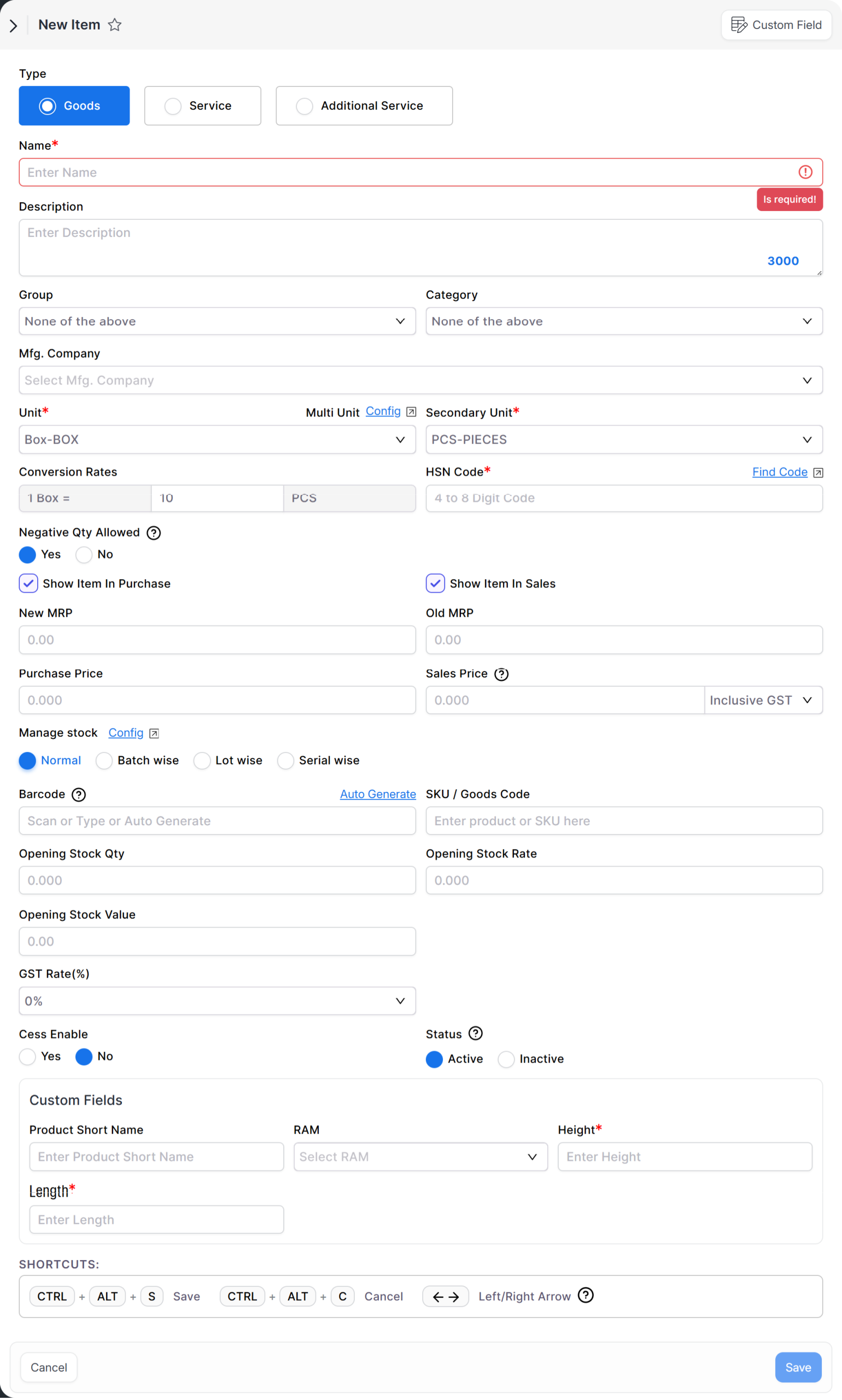The width and height of the screenshot is (842, 1400).
Task: Open the Inclusive GST dropdown
Action: (763, 701)
